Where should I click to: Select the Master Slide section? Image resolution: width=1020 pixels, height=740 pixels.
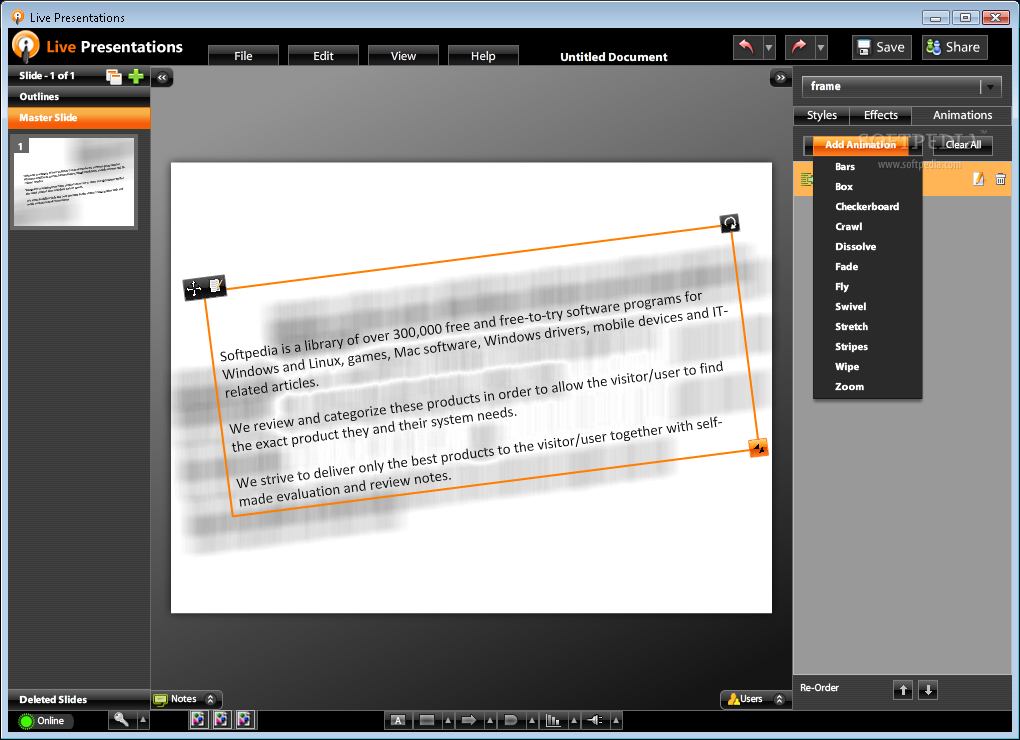click(x=79, y=118)
